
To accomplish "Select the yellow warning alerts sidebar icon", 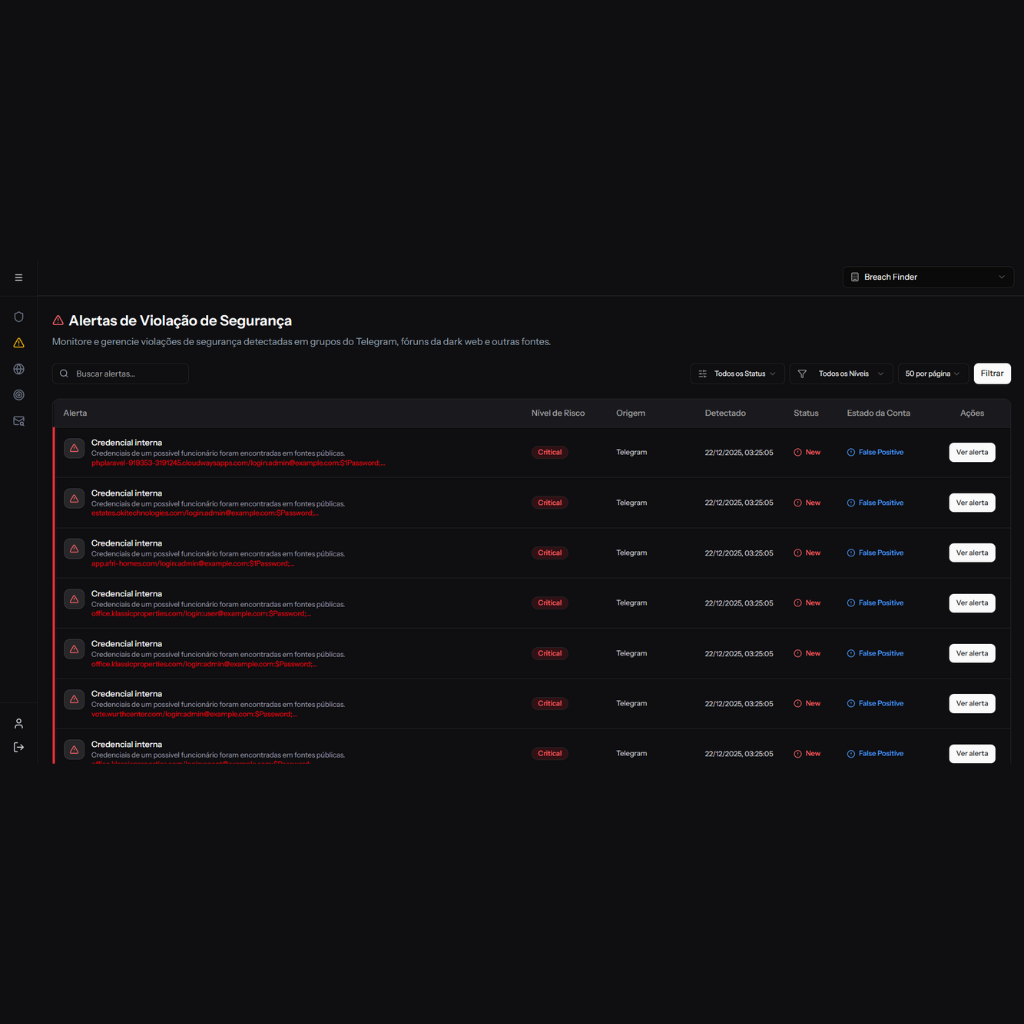I will tap(18, 342).
